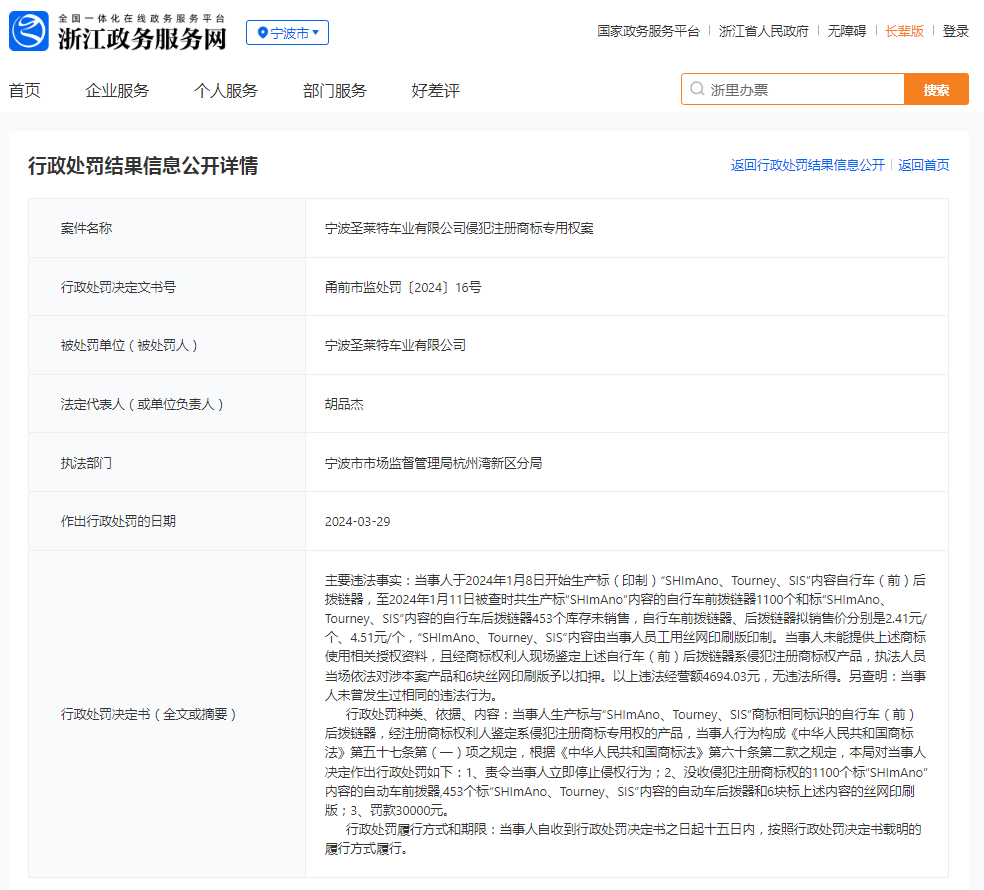Click penalized company value 宁波圣莱特车业有限公司
The image size is (984, 890).
[395, 345]
